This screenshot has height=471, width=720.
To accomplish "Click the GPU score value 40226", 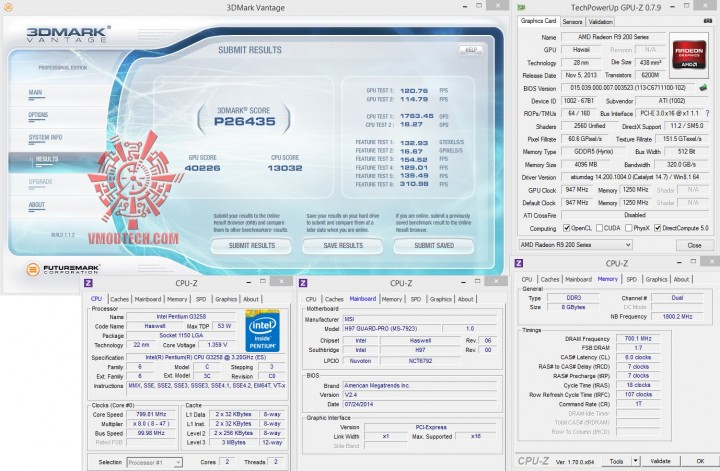I will click(202, 168).
